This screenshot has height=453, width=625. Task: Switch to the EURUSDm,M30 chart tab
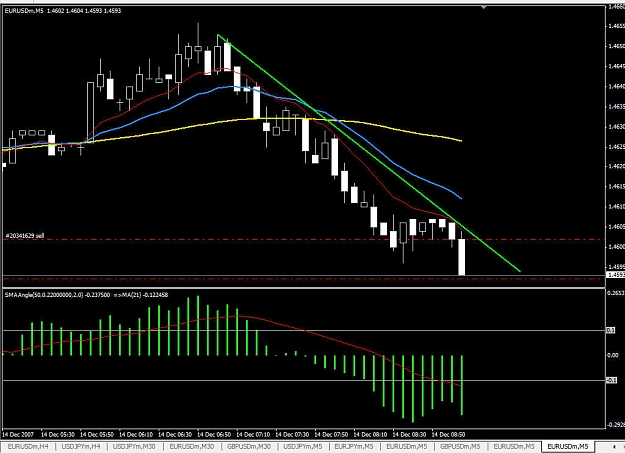192,447
